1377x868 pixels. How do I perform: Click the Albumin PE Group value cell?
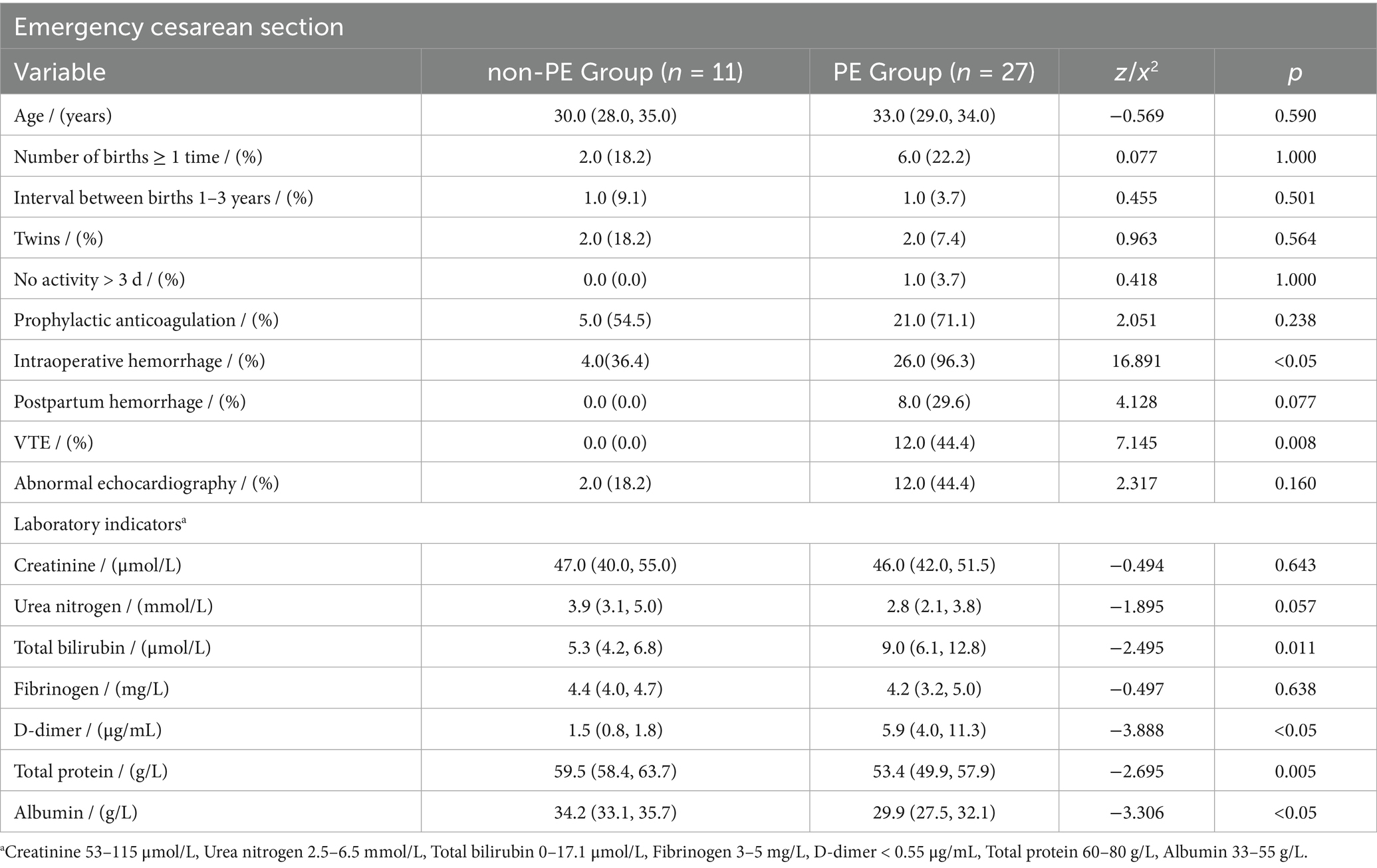pos(934,812)
